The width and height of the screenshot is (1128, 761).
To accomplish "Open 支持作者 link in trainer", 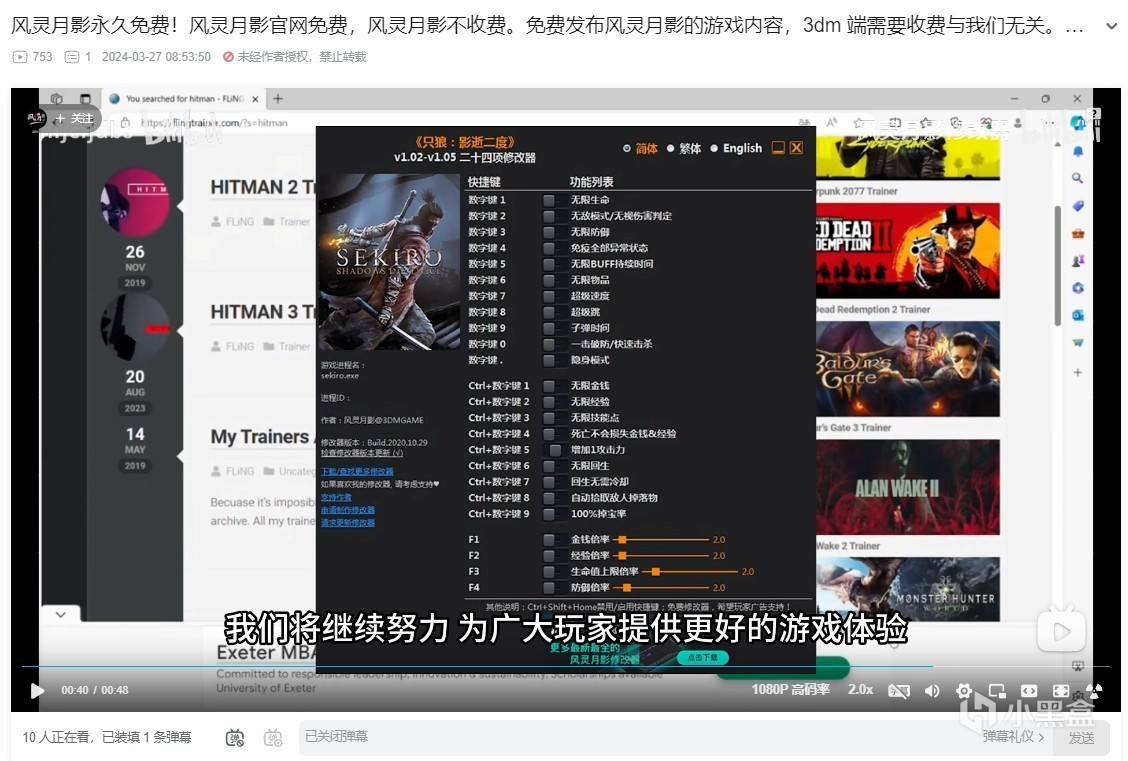I will 336,497.
